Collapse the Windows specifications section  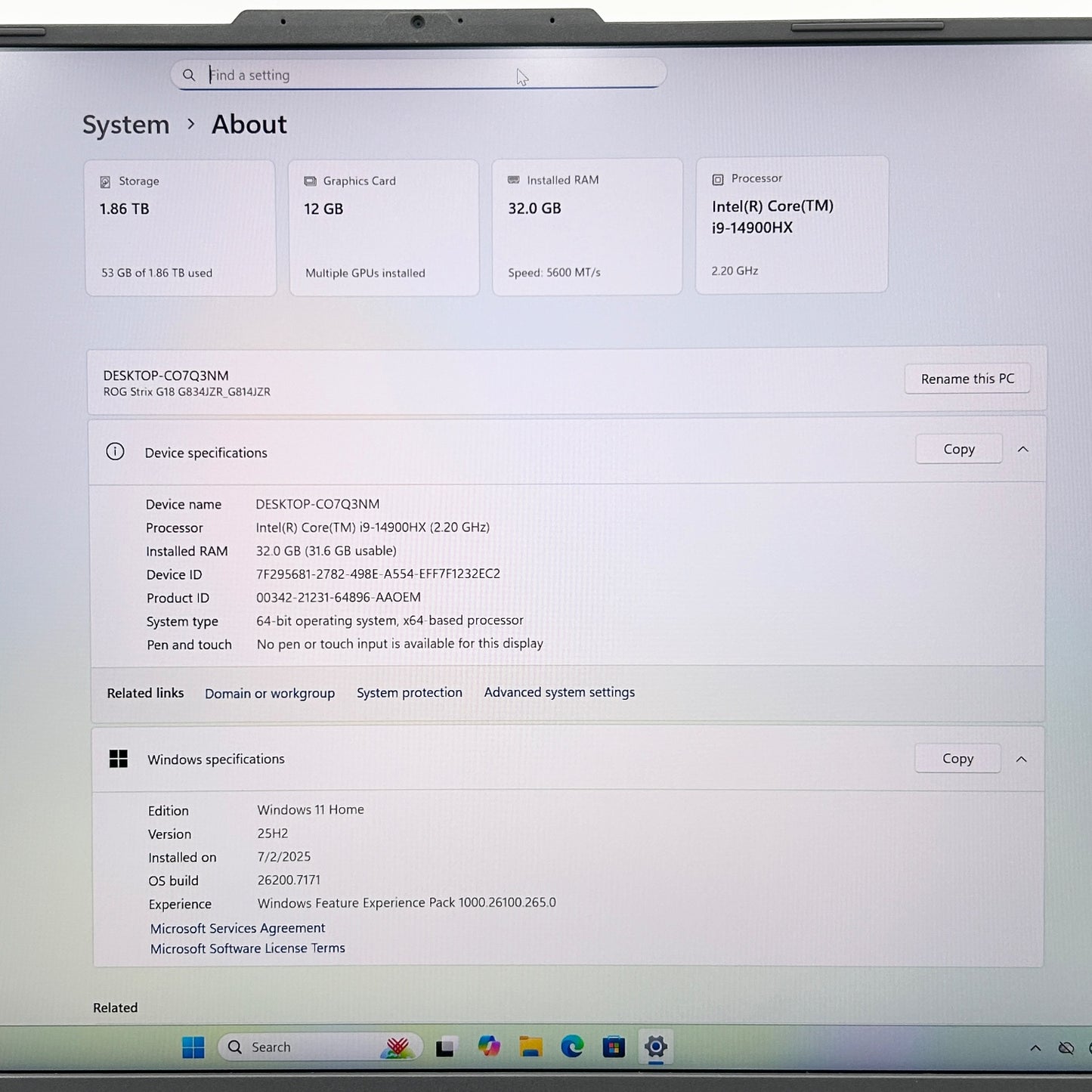(1021, 759)
